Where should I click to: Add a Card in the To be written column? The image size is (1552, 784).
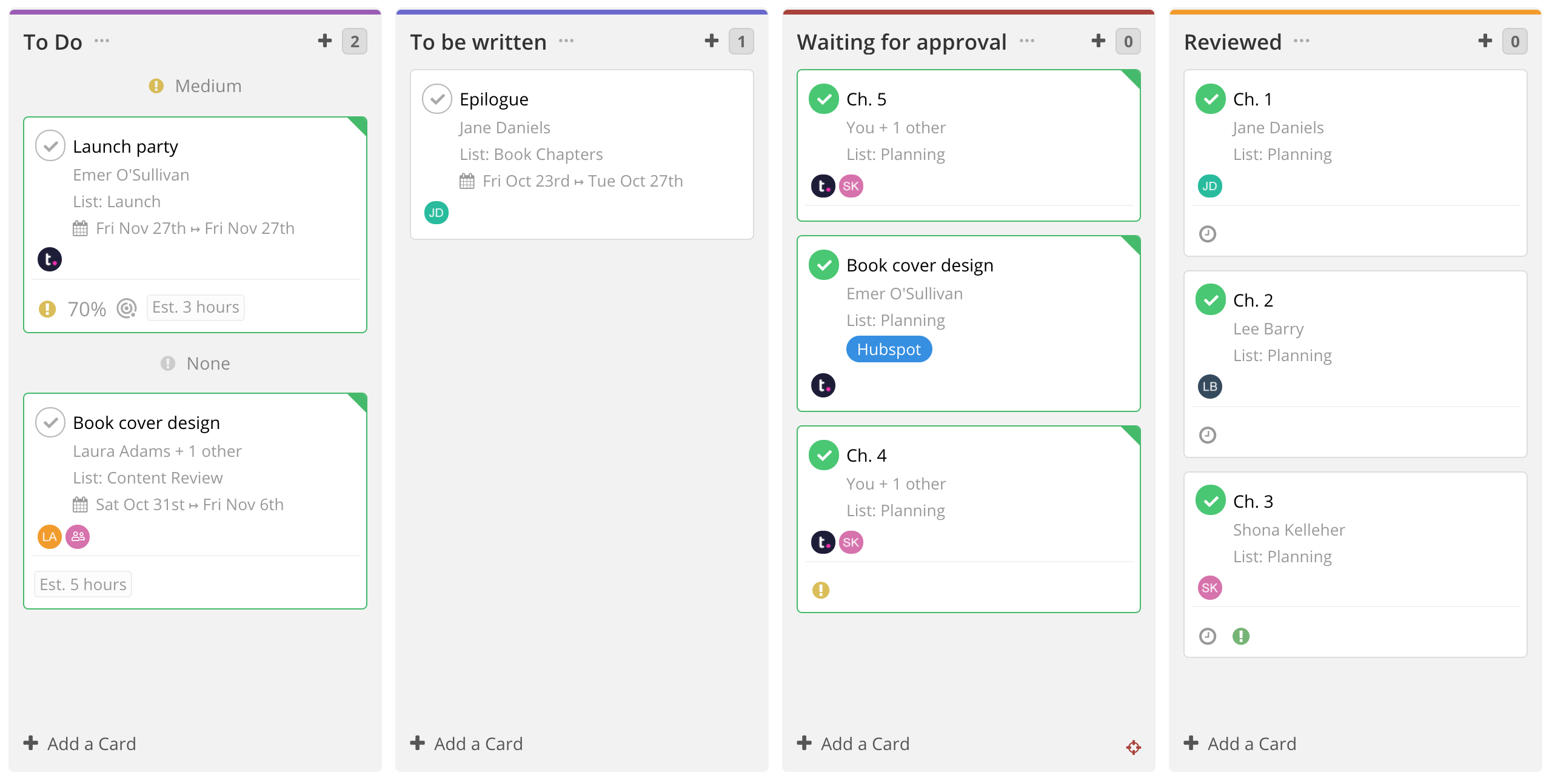[x=466, y=743]
